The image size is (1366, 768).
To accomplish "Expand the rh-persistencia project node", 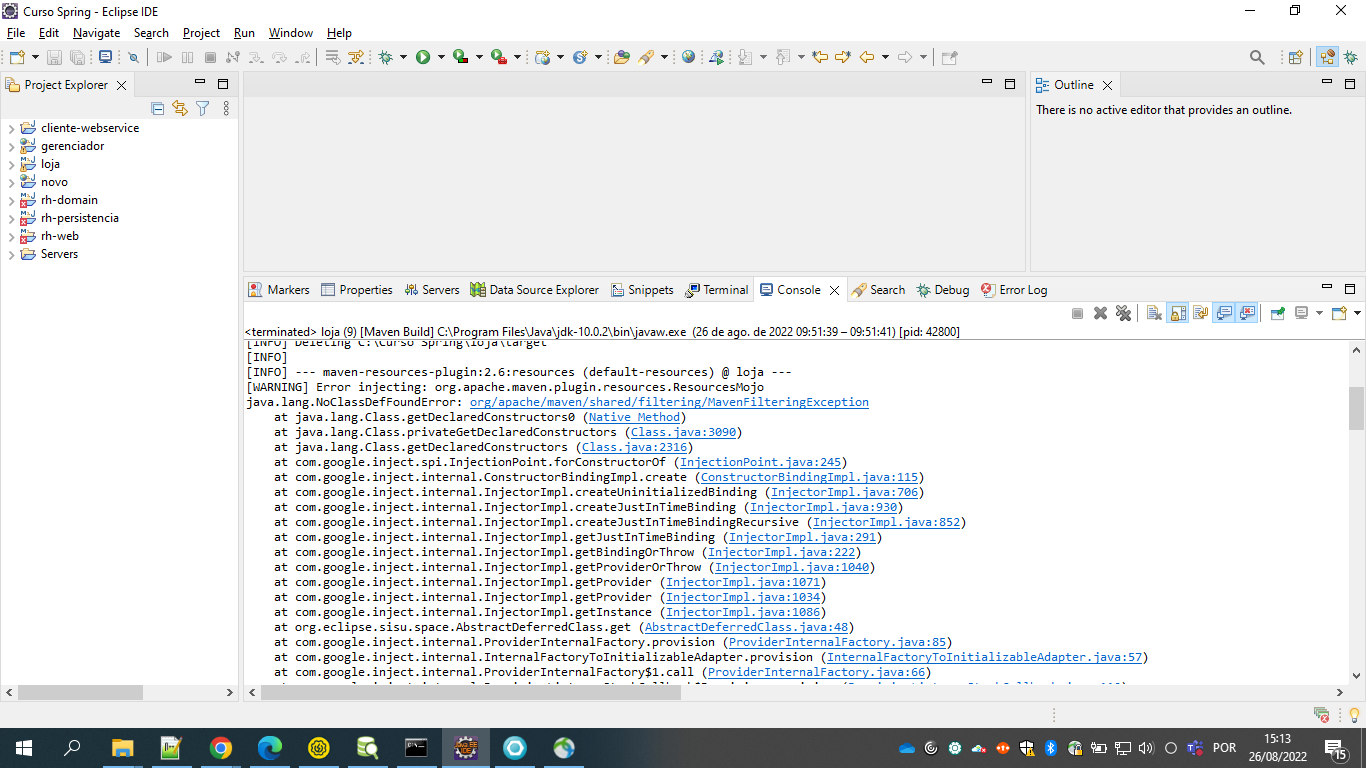I will pos(11,218).
